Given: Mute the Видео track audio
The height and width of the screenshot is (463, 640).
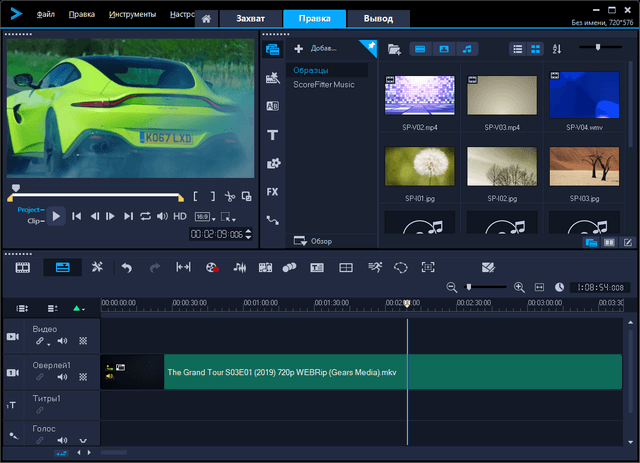Looking at the screenshot, I should pyautogui.click(x=62, y=341).
